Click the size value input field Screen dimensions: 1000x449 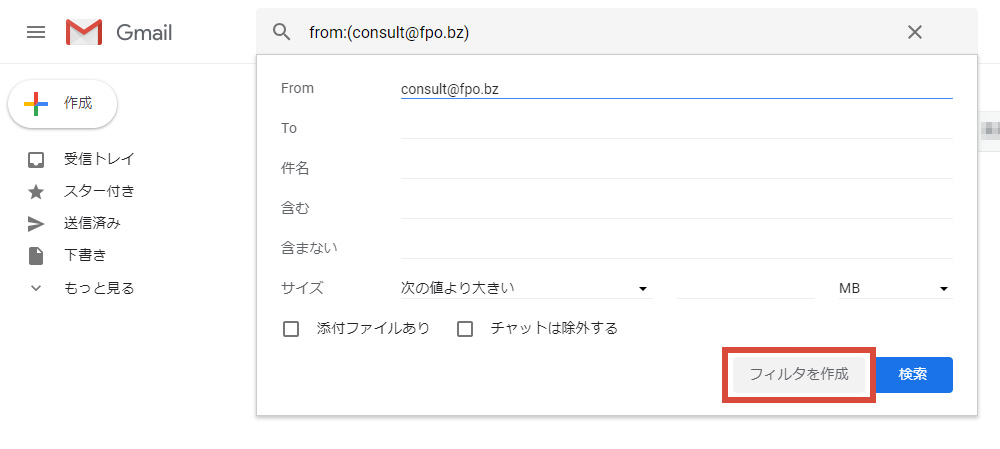coord(746,288)
